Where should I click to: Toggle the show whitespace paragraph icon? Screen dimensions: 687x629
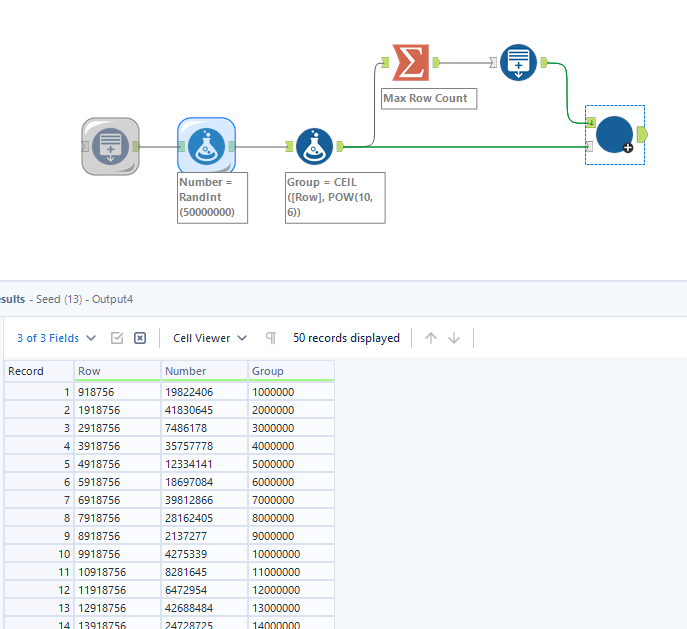(x=271, y=338)
